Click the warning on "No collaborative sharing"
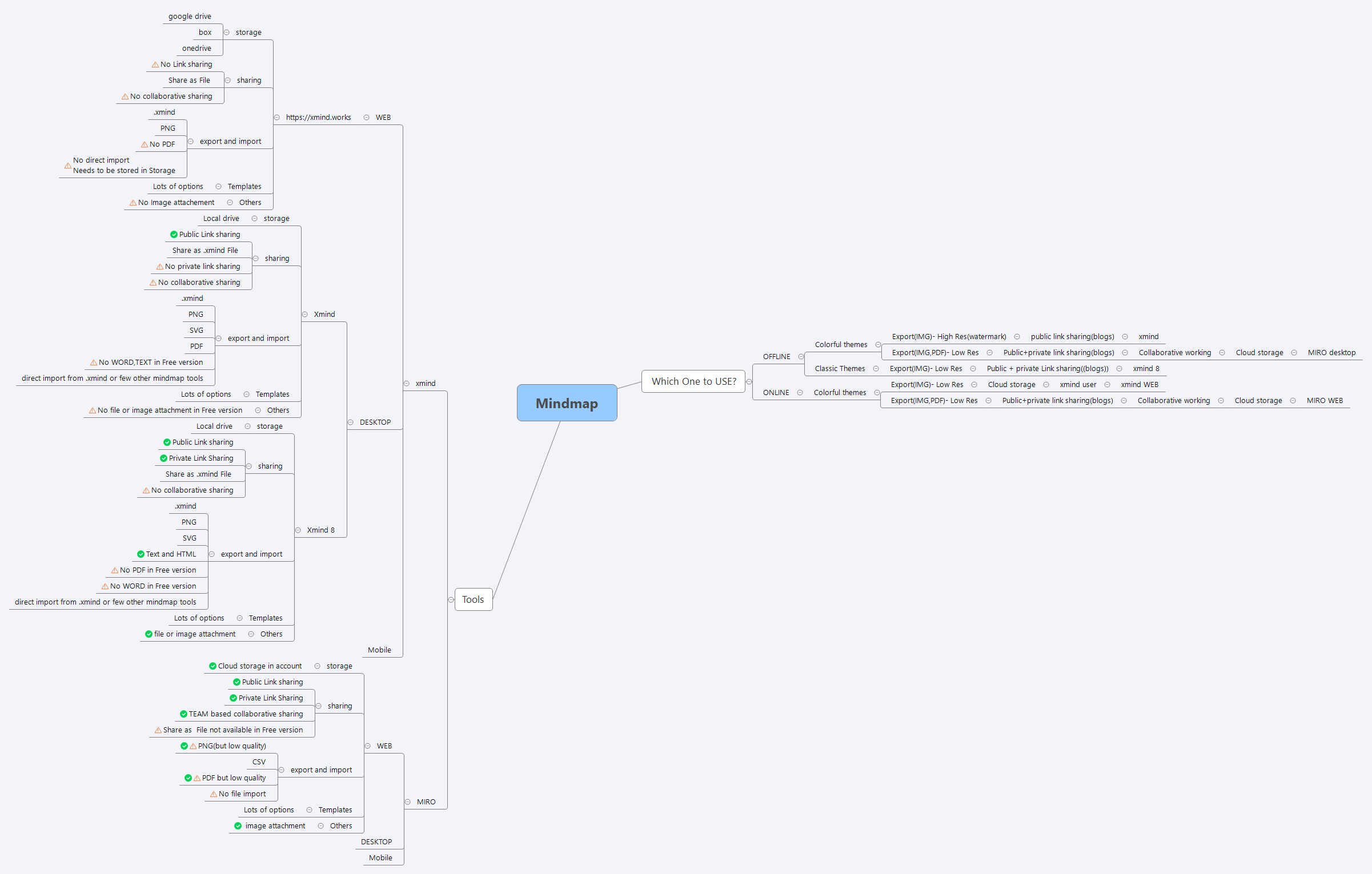Image resolution: width=1372 pixels, height=874 pixels. (124, 96)
